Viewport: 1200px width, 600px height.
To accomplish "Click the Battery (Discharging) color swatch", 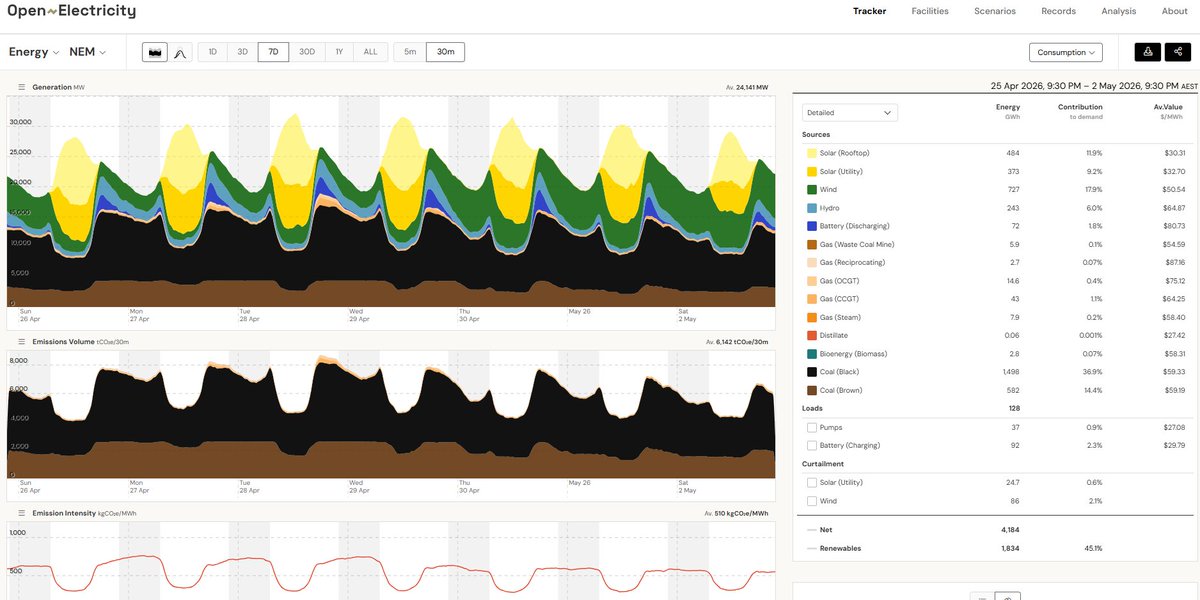I will [x=812, y=226].
